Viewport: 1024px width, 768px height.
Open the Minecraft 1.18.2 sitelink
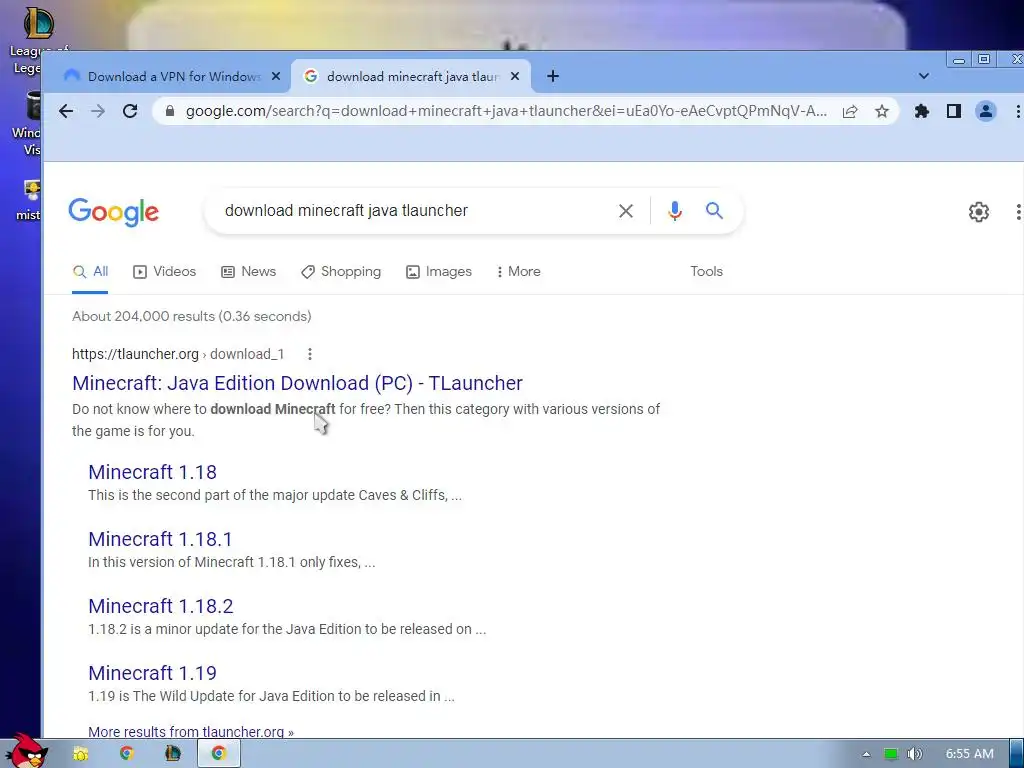[161, 606]
